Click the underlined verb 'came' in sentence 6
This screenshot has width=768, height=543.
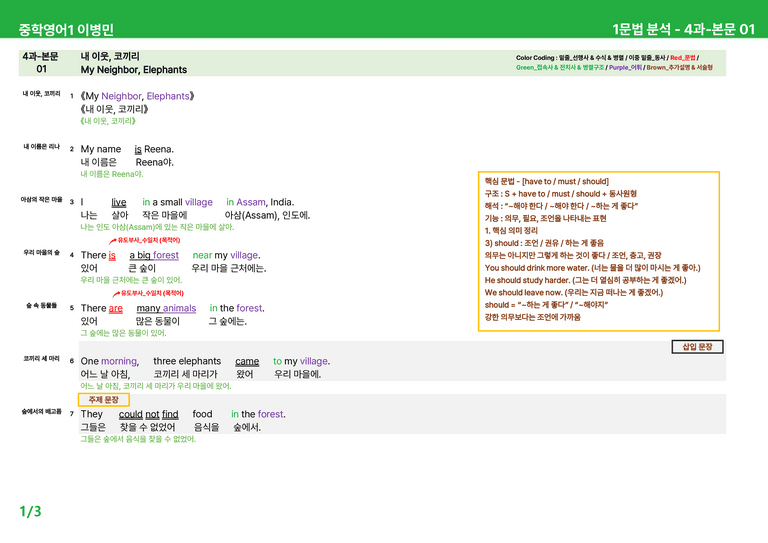pyautogui.click(x=247, y=361)
